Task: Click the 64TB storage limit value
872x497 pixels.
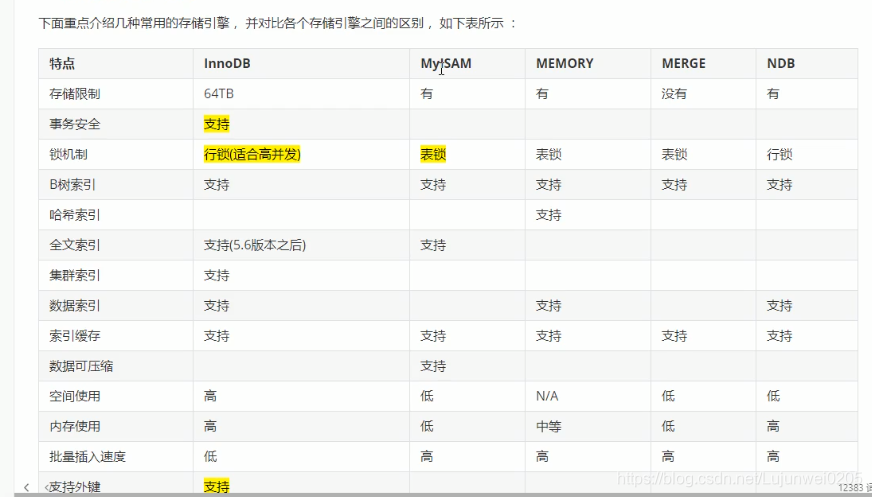Action: 219,93
